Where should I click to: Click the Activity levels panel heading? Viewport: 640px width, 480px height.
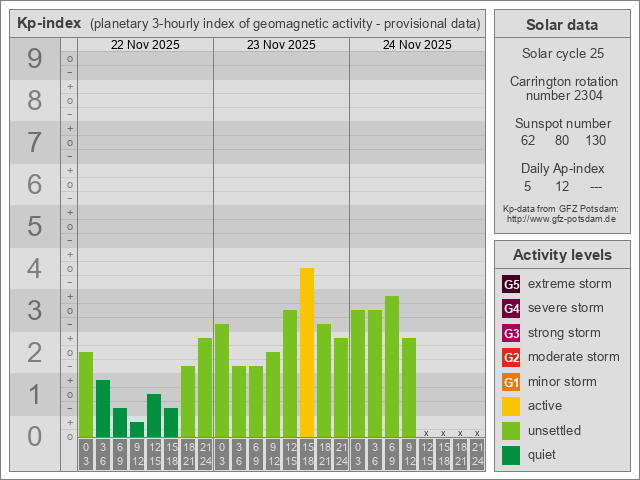pyautogui.click(x=561, y=255)
